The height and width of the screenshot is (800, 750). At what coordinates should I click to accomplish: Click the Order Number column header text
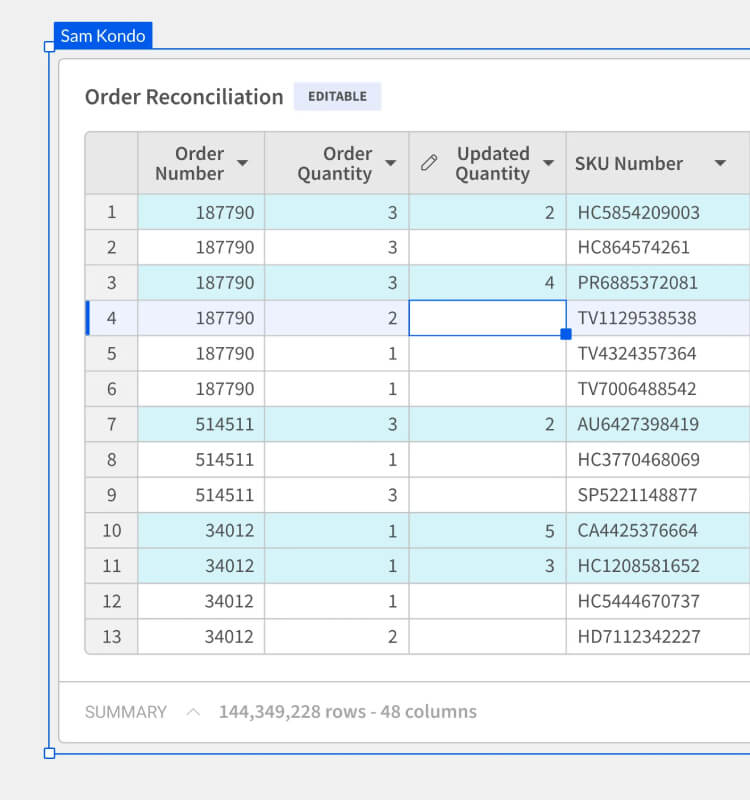[x=190, y=163]
